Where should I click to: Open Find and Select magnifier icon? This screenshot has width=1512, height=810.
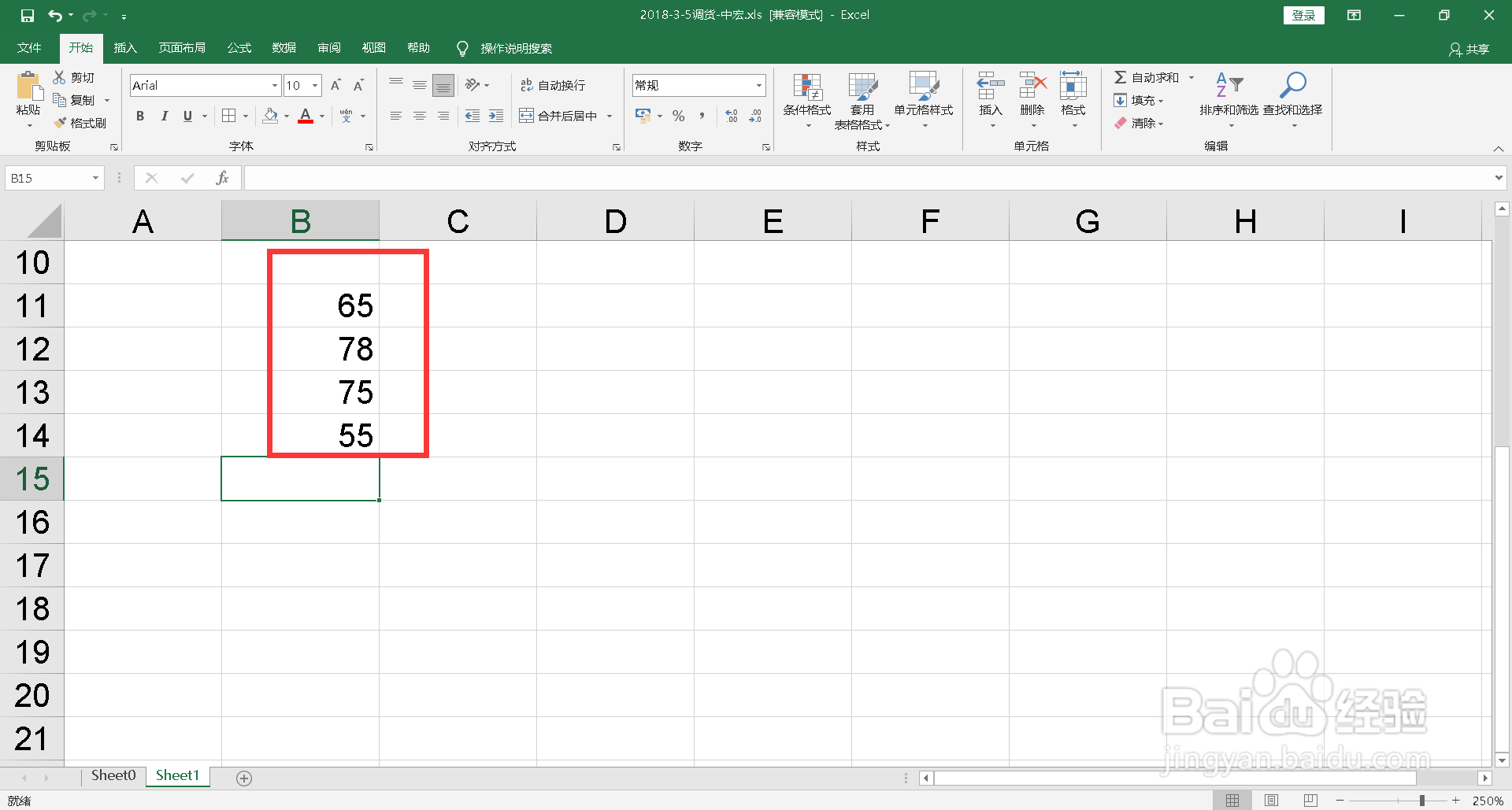coord(1293,85)
